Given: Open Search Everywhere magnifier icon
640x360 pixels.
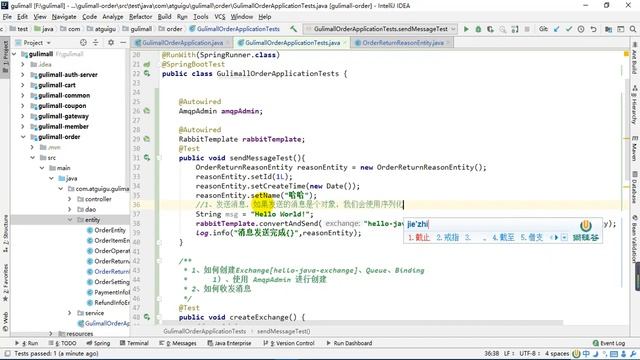Looking at the screenshot, I should coord(633,29).
